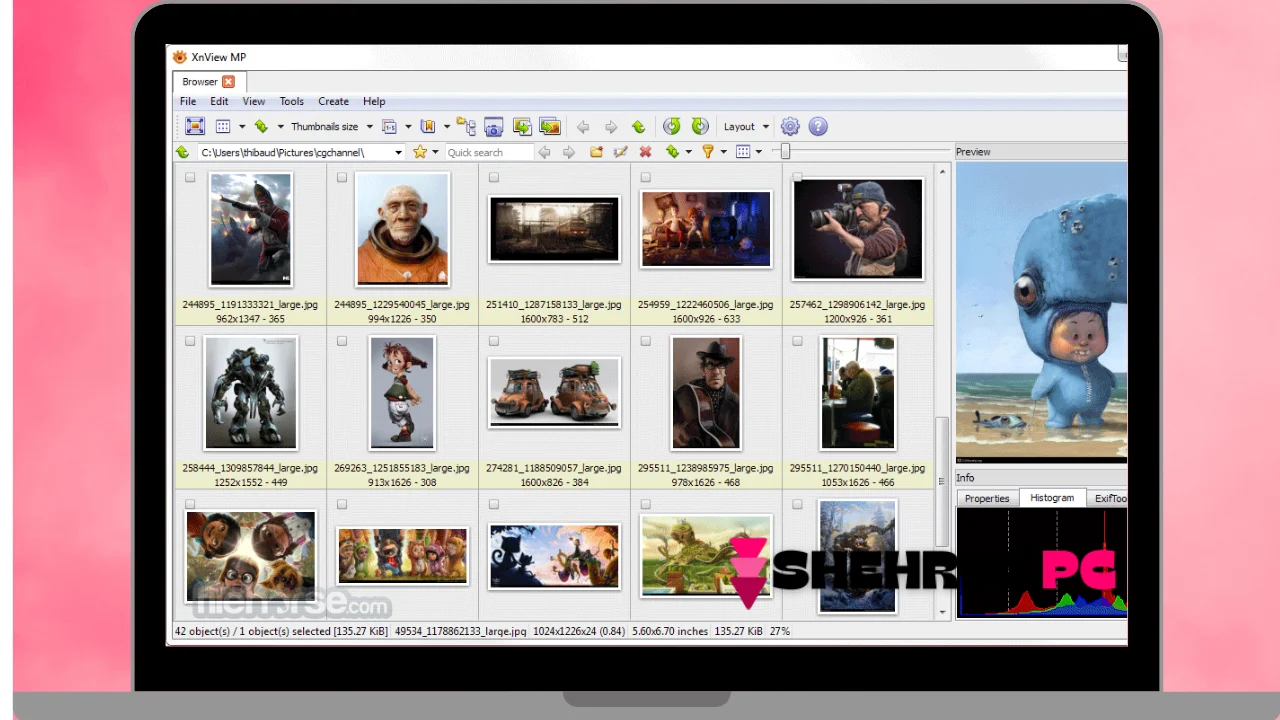Switch to the Properties tab
The width and height of the screenshot is (1280, 720).
tap(987, 498)
